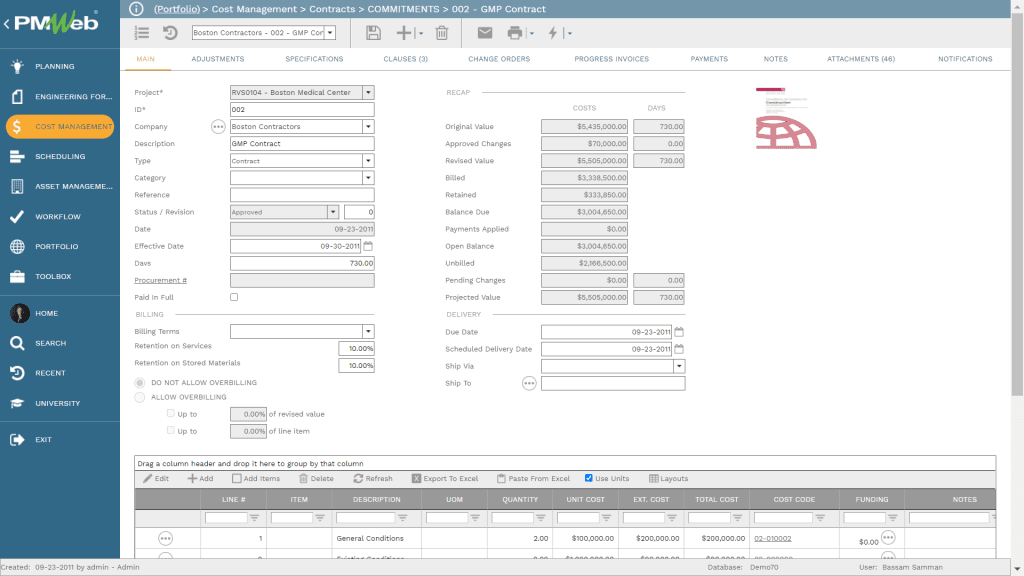Check the Paid In Full checkbox

[x=234, y=296]
